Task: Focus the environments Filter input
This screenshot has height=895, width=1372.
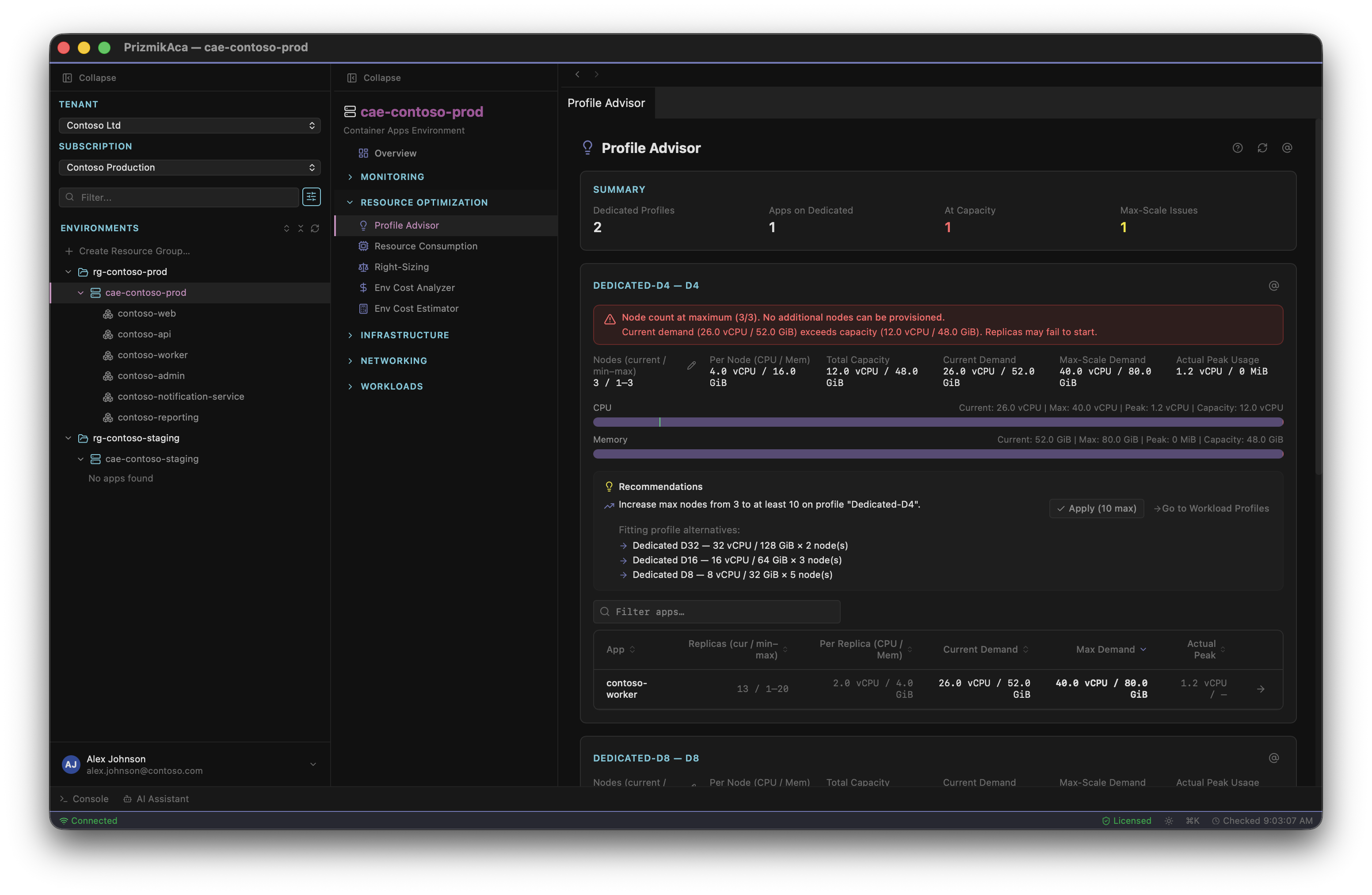Action: pos(179,197)
